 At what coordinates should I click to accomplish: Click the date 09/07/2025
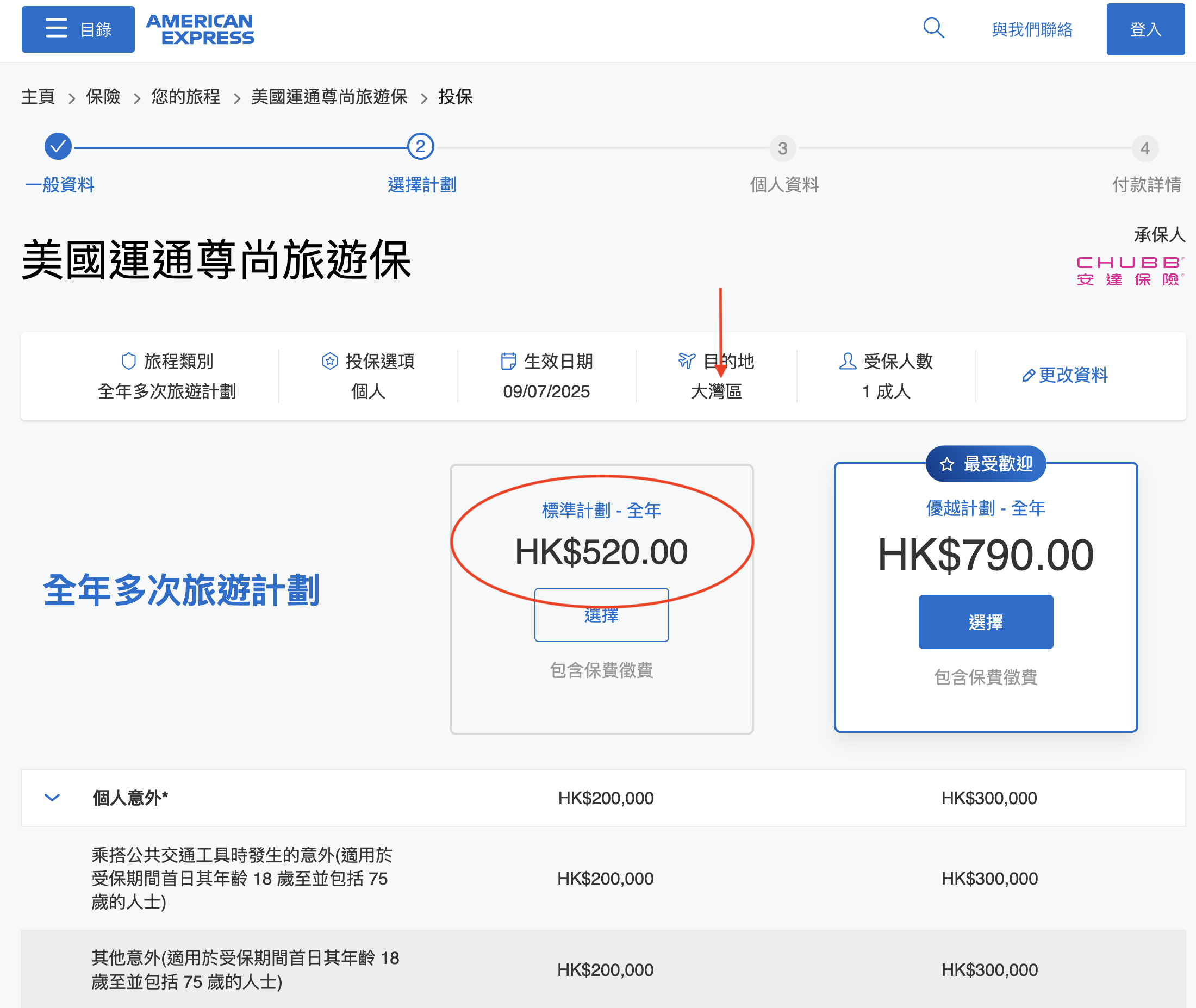click(546, 391)
